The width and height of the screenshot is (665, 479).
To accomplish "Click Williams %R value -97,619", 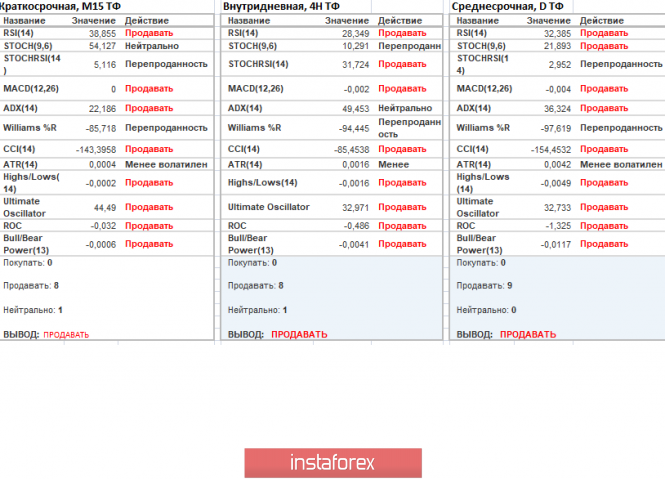I will 556,129.
